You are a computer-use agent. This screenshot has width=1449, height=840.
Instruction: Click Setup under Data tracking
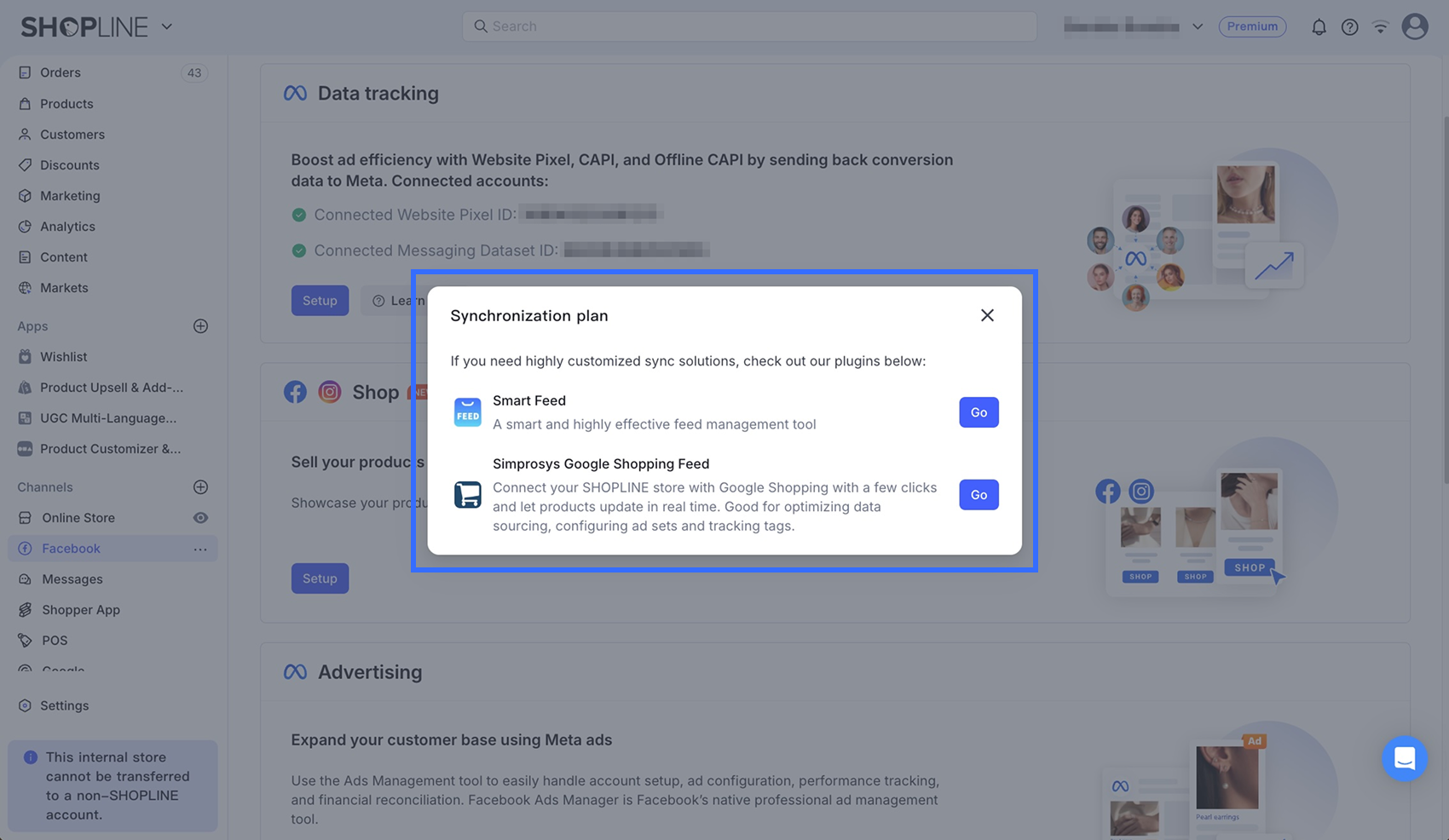tap(320, 301)
